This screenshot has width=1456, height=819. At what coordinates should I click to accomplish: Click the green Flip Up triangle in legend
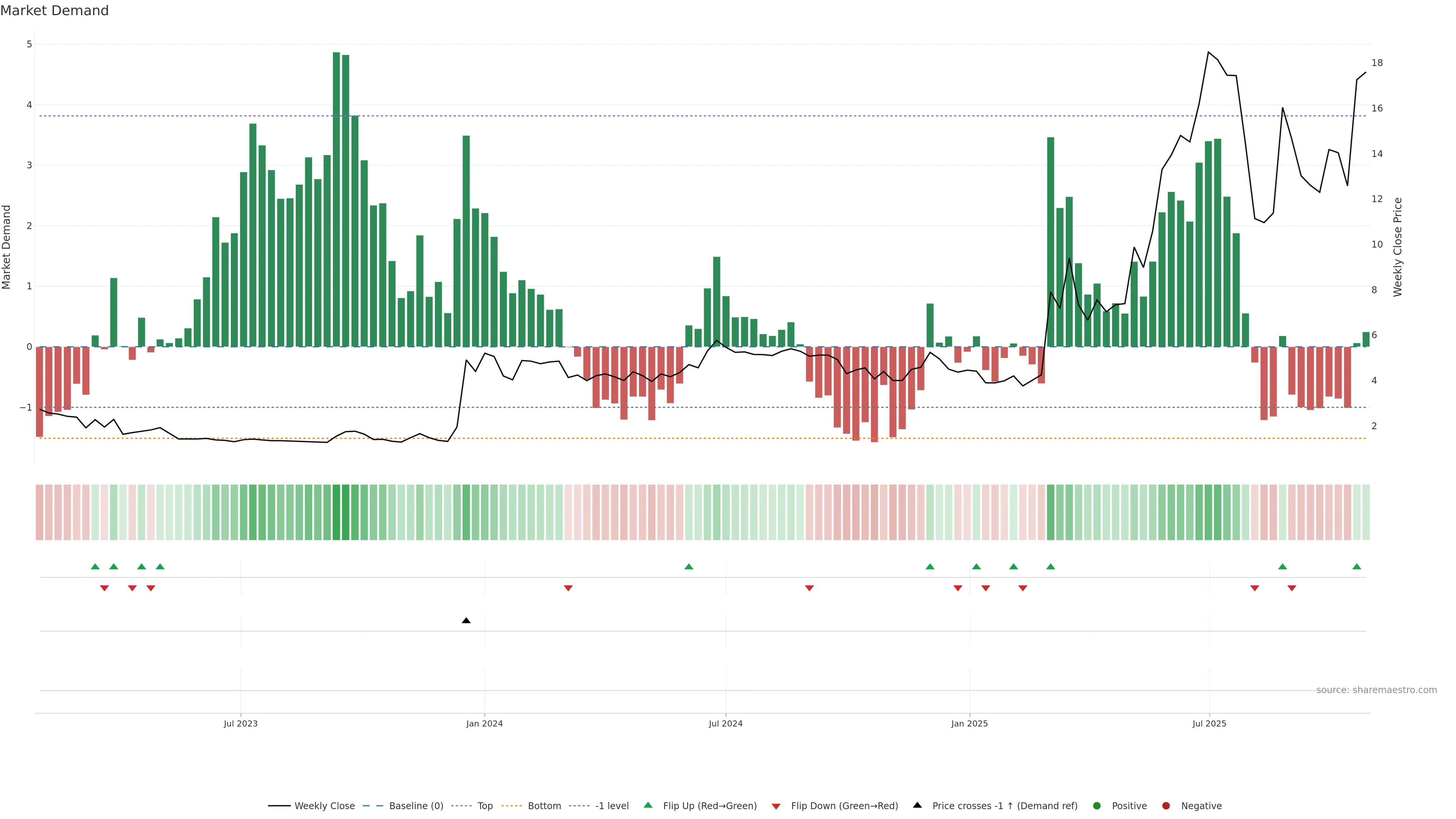point(648,805)
